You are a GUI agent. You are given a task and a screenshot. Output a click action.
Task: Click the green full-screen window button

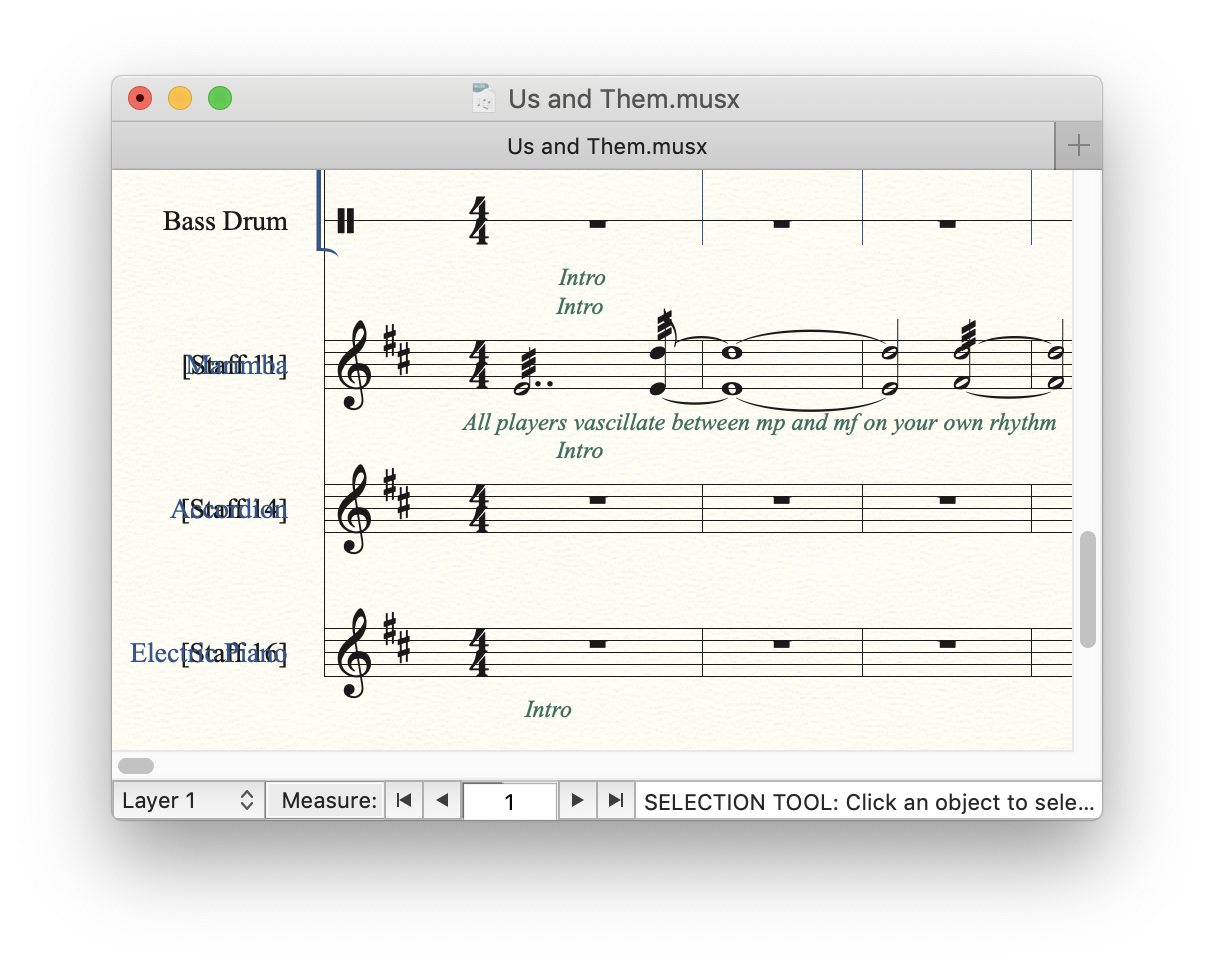click(x=220, y=99)
